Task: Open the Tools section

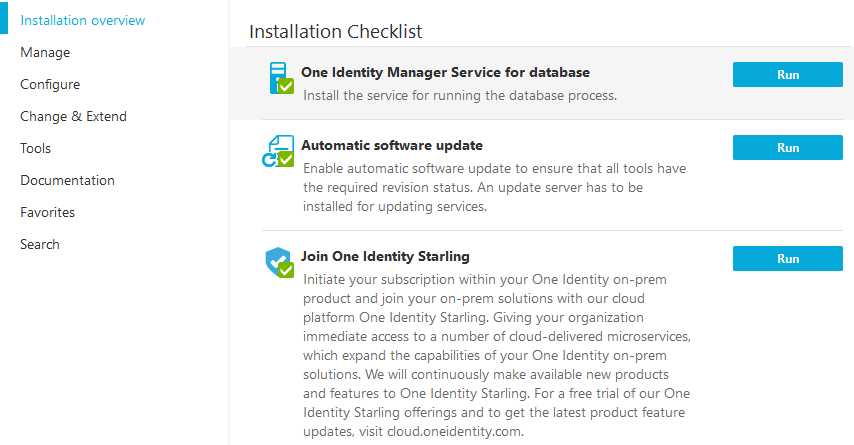Action: point(35,148)
